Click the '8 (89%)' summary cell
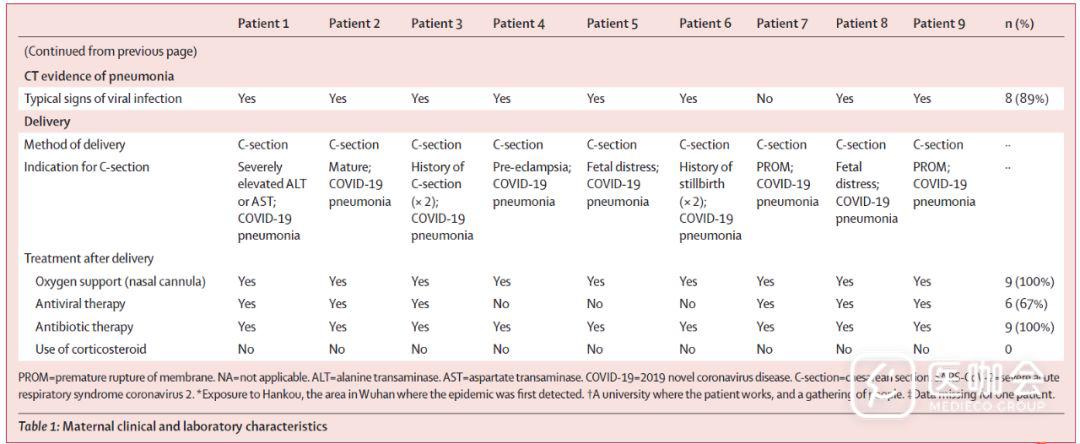Image resolution: width=1080 pixels, height=444 pixels. click(1024, 98)
